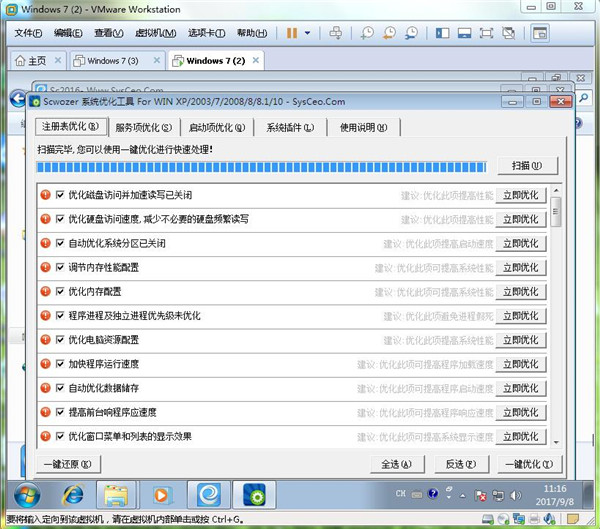The image size is (600, 529).
Task: Open the 查看(V) menu
Action: tap(109, 33)
